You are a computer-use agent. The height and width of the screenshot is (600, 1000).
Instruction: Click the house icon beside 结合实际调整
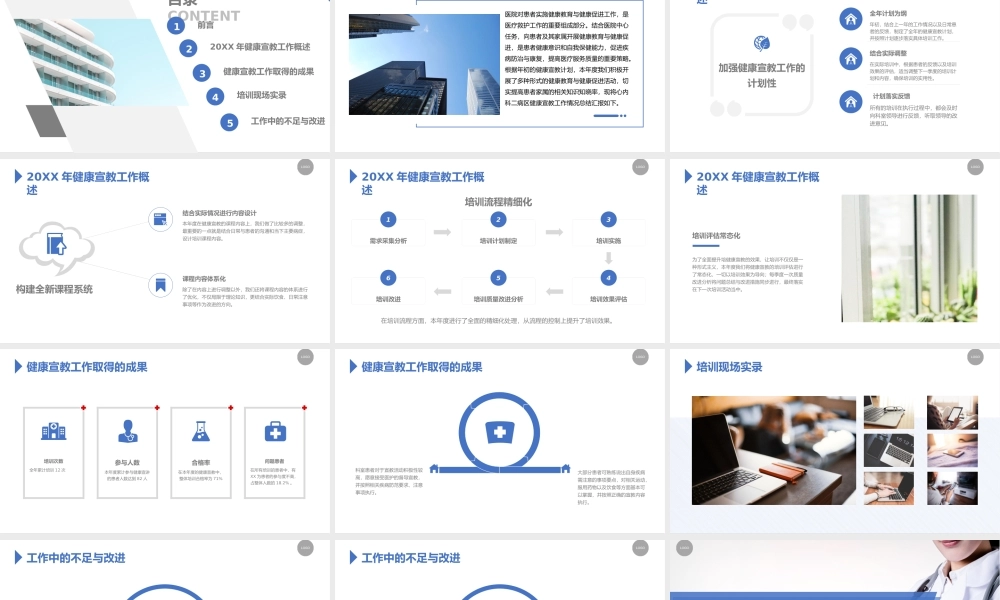(x=850, y=59)
